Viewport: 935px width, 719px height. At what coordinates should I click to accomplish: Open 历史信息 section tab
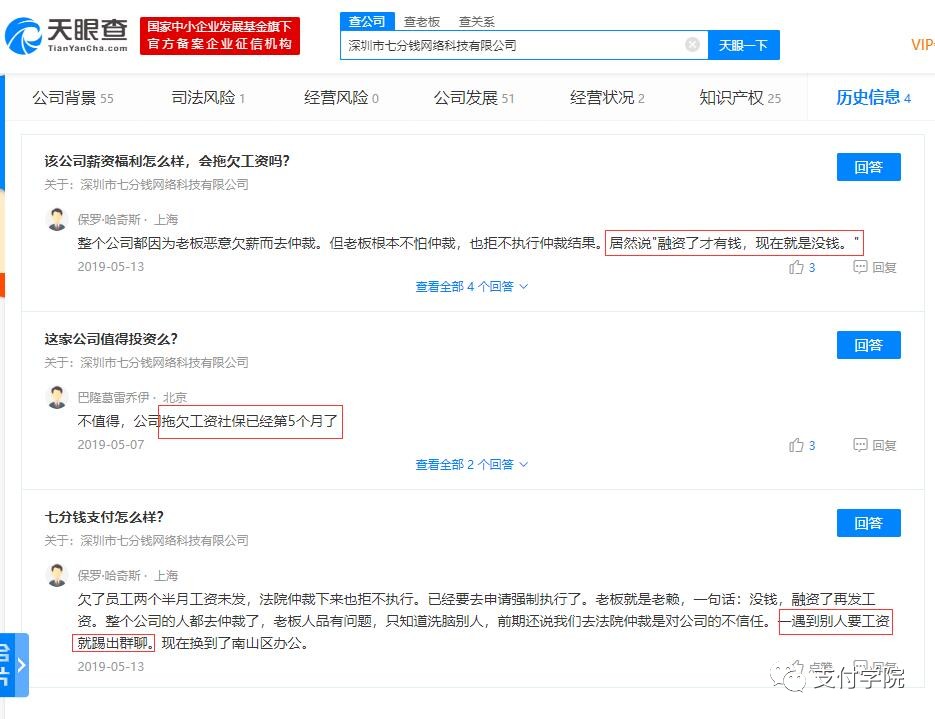click(x=873, y=98)
